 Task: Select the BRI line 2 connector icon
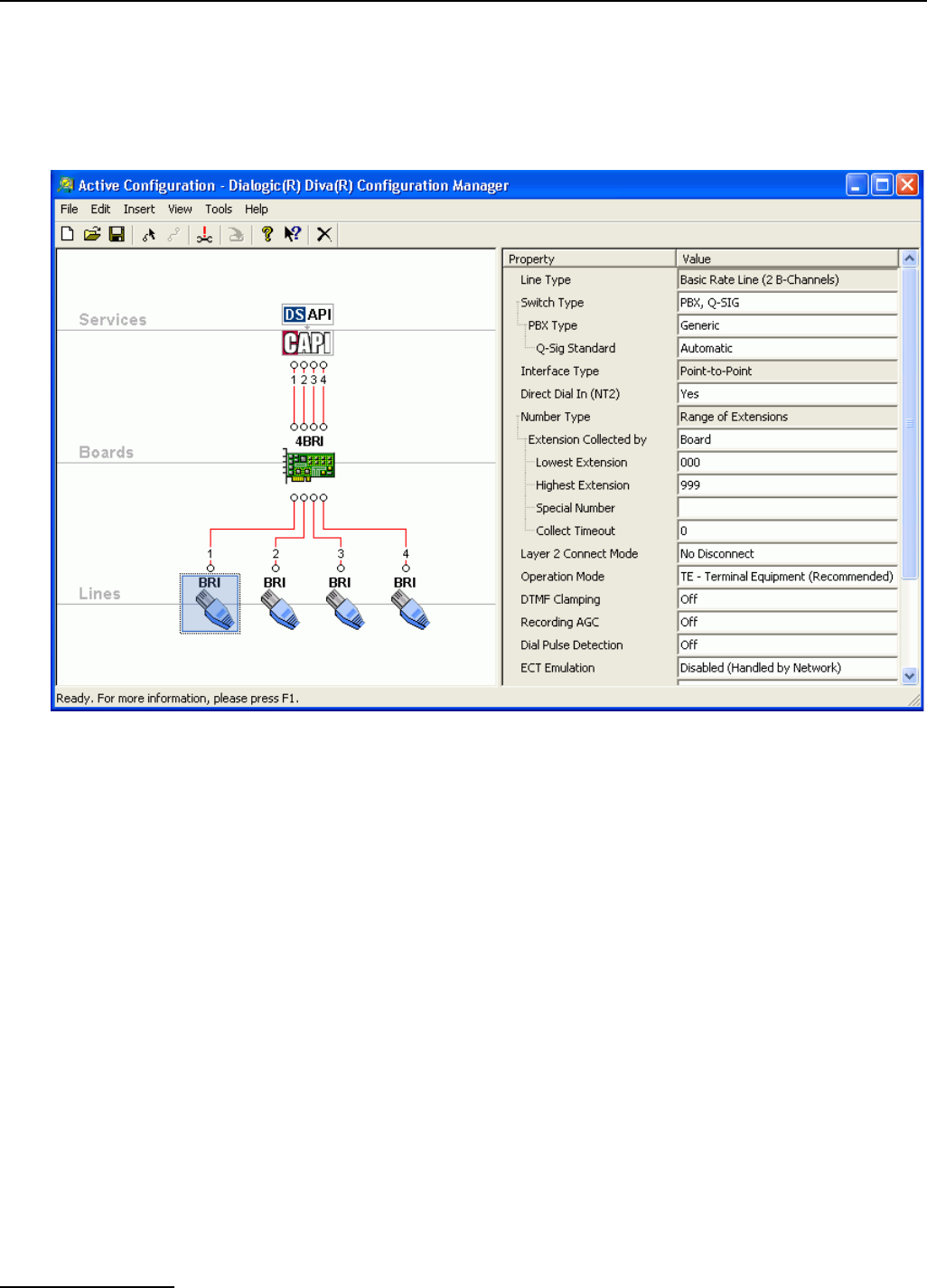coord(279,604)
